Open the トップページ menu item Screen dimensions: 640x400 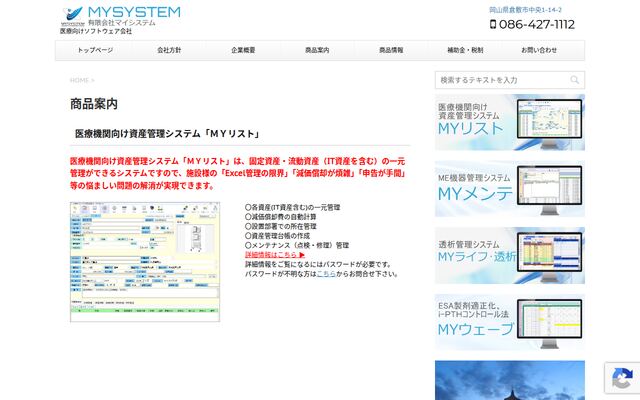95,50
